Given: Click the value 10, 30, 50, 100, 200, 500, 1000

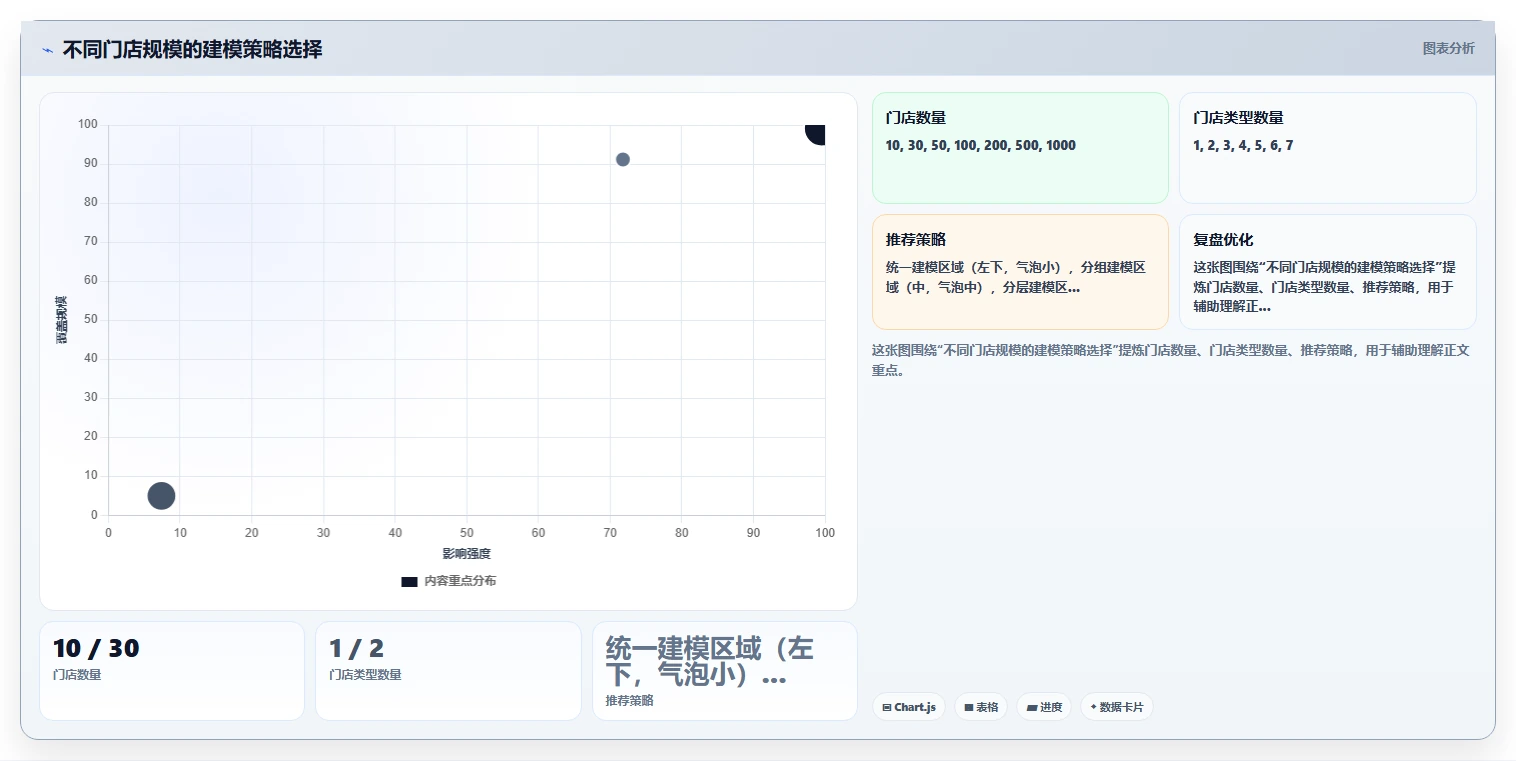Looking at the screenshot, I should (x=981, y=145).
